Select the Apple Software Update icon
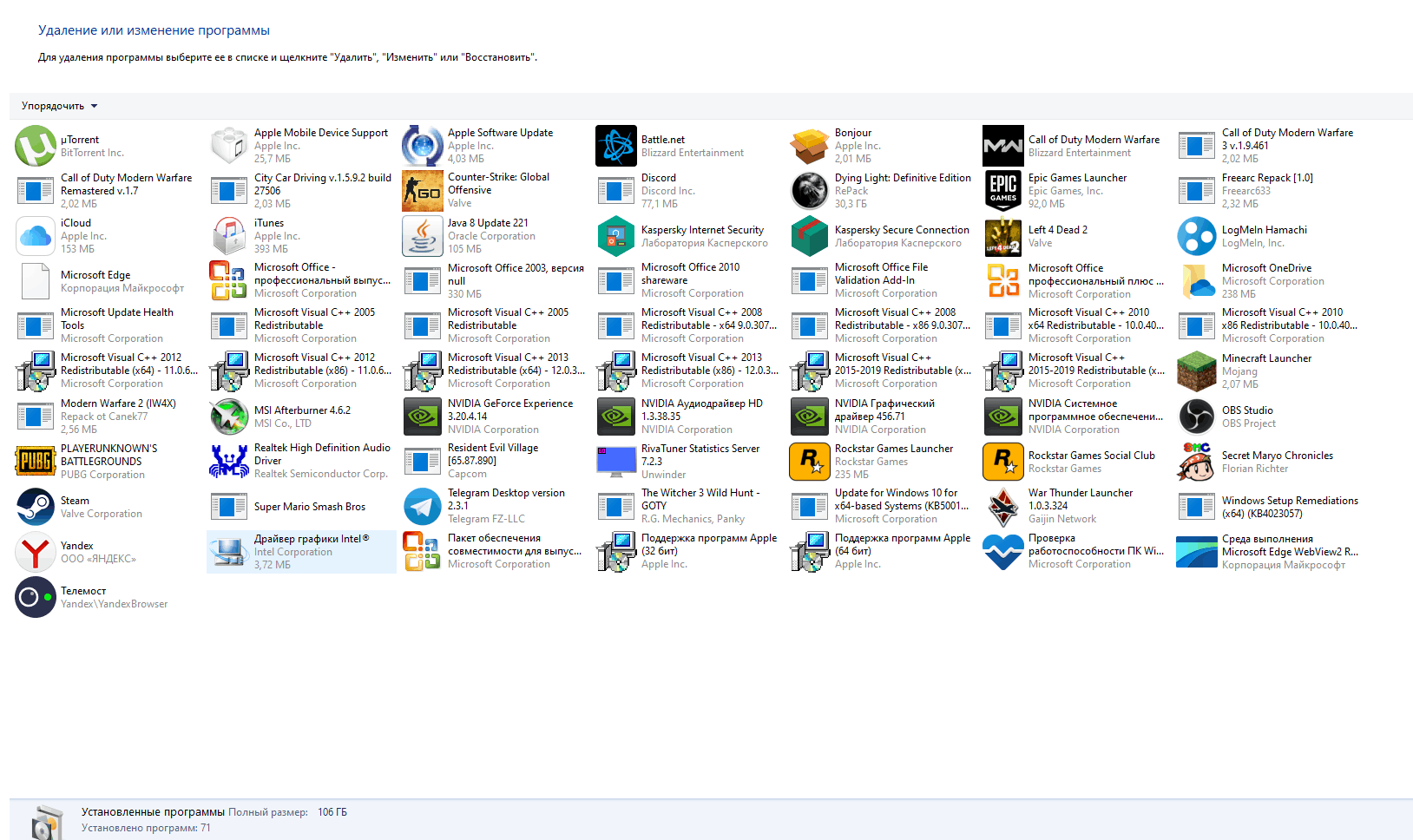The height and width of the screenshot is (840, 1413). (423, 146)
